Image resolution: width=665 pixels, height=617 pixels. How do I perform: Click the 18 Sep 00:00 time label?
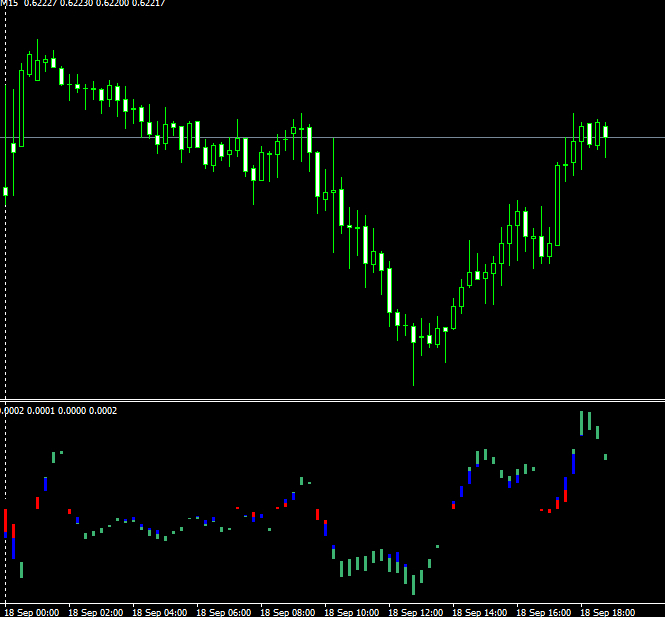click(32, 611)
